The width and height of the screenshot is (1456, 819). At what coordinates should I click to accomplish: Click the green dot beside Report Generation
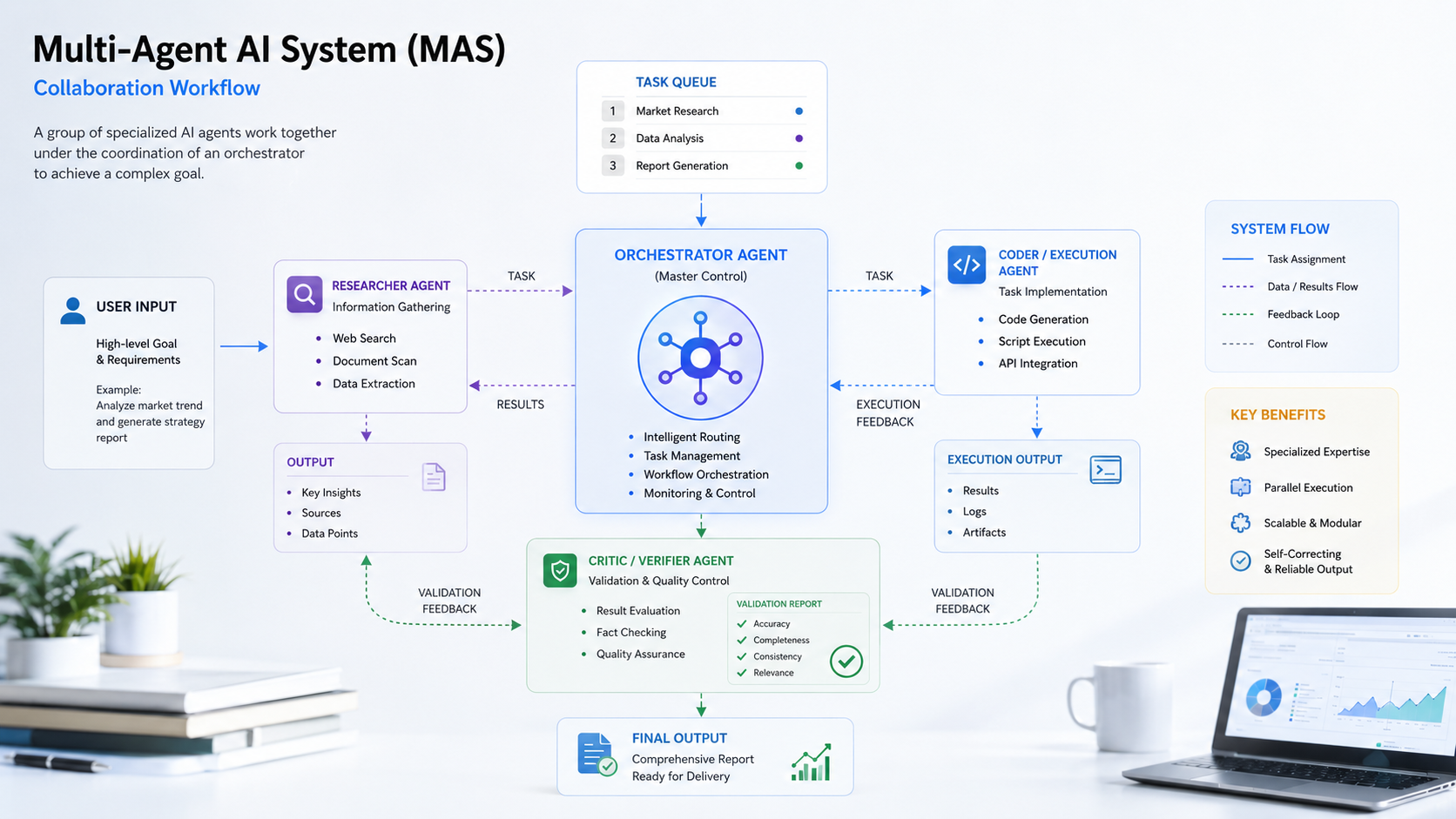[799, 165]
